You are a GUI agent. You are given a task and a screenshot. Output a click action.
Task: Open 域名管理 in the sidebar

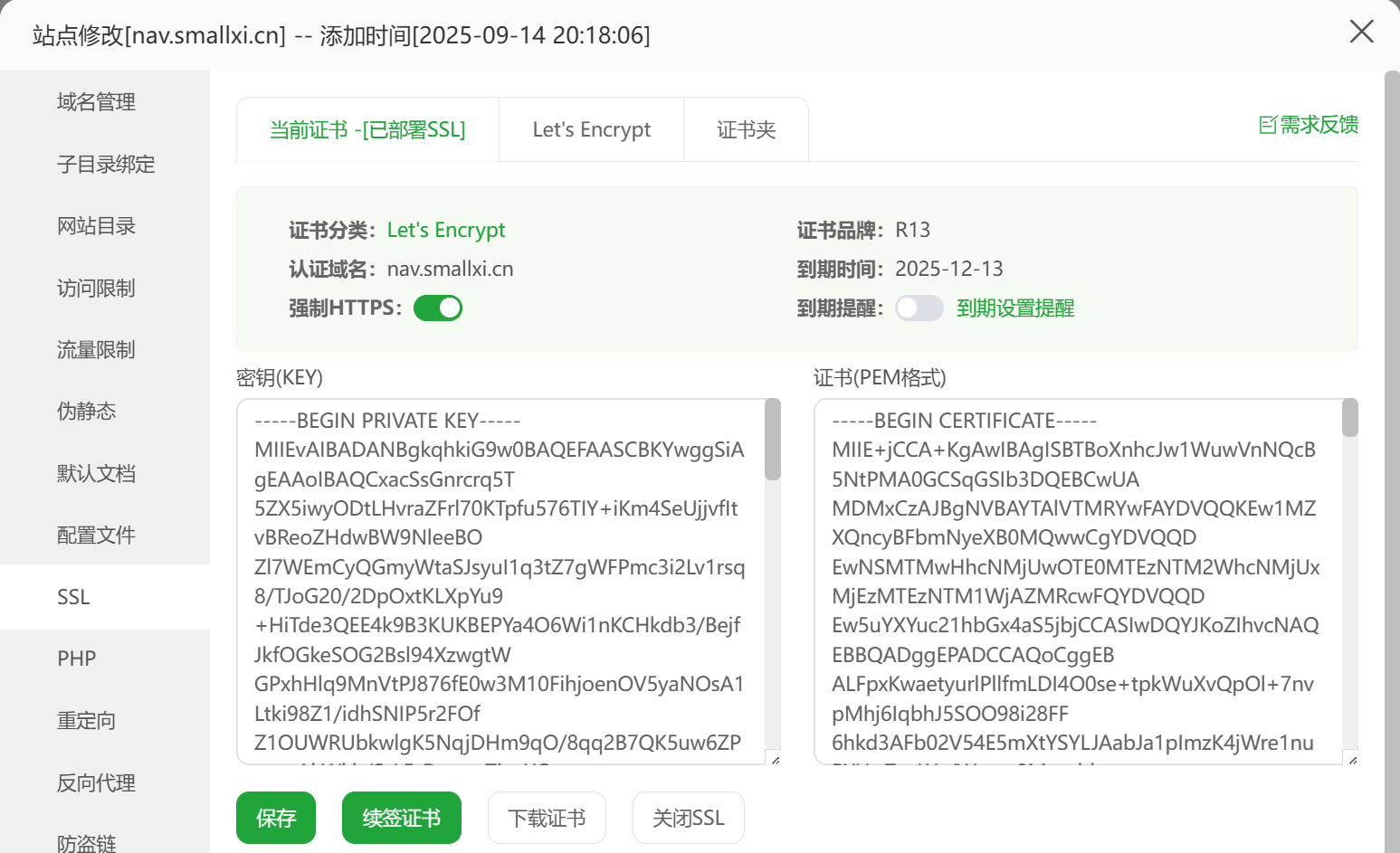point(96,102)
